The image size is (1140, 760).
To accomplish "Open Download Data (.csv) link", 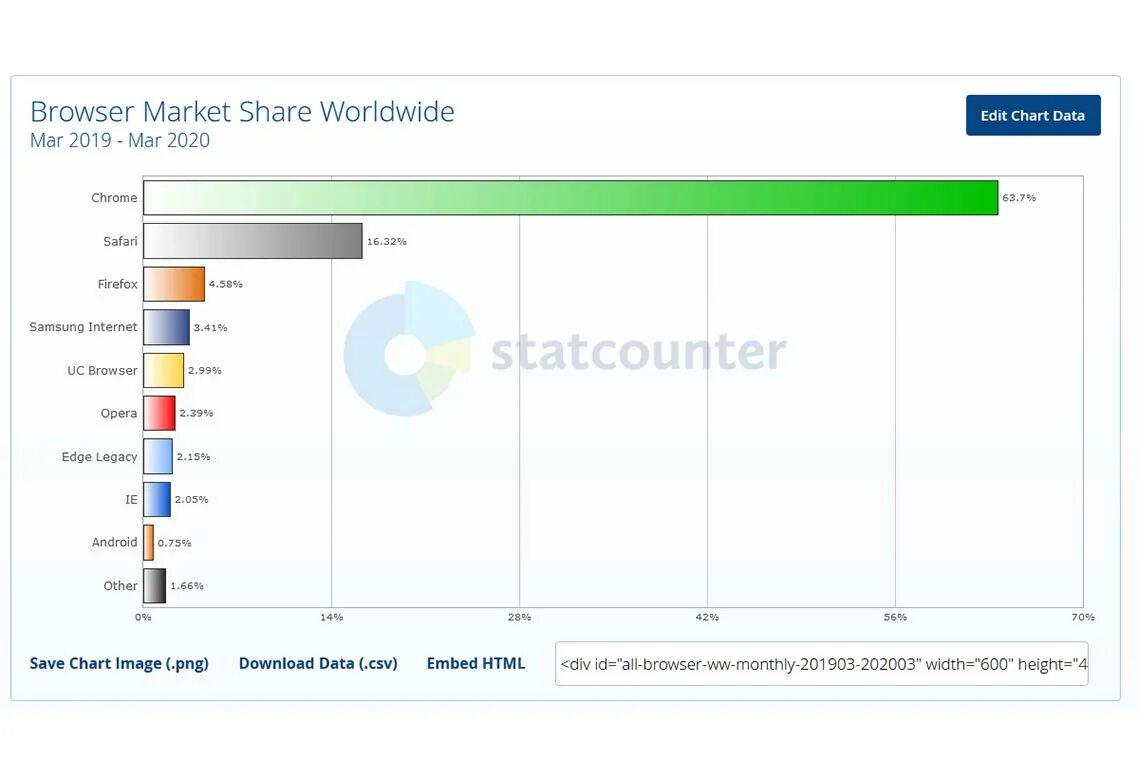I will point(318,663).
